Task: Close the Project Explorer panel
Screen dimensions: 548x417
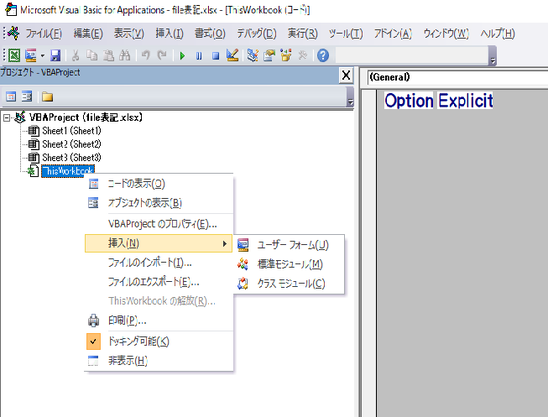Action: (346, 75)
